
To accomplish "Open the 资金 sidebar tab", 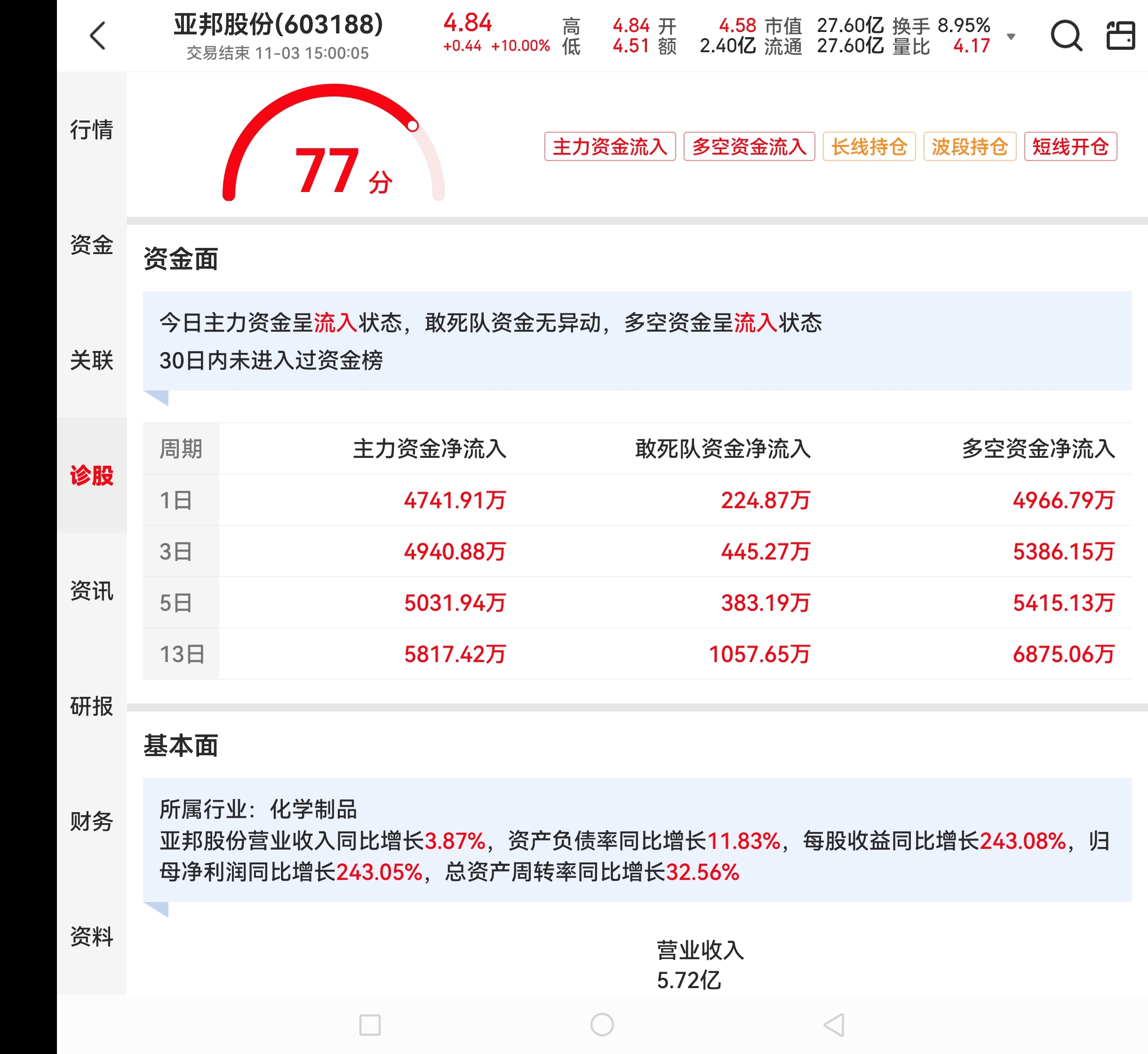I will pos(92,245).
